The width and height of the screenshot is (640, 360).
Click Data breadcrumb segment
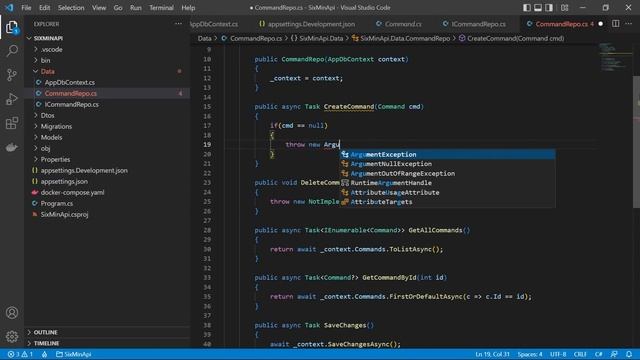pos(204,38)
